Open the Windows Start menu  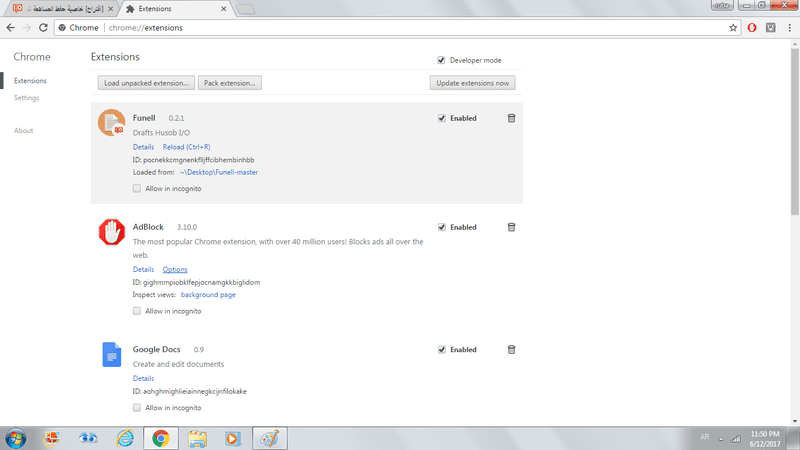click(x=16, y=438)
